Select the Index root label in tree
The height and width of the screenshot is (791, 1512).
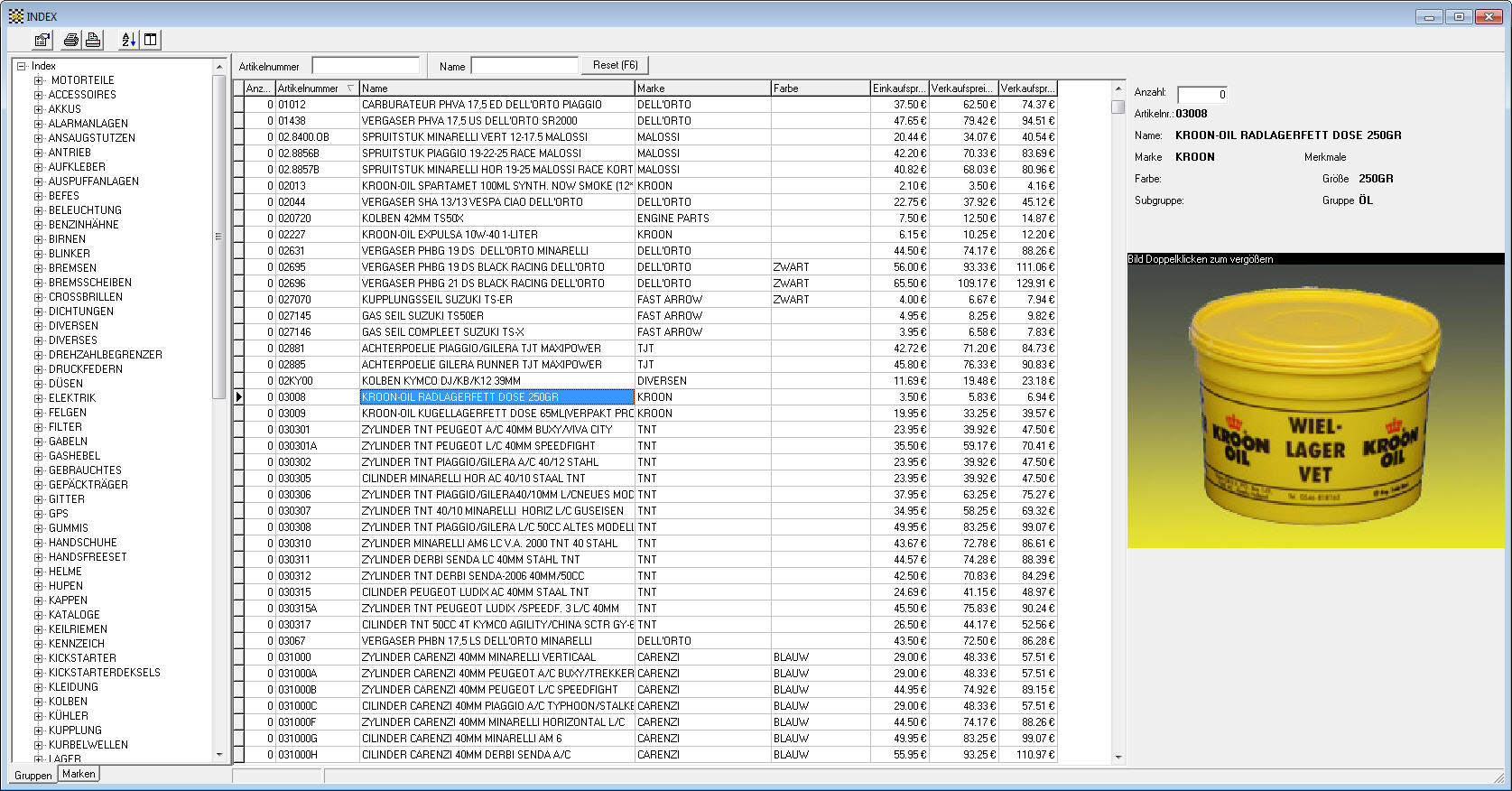coord(43,66)
